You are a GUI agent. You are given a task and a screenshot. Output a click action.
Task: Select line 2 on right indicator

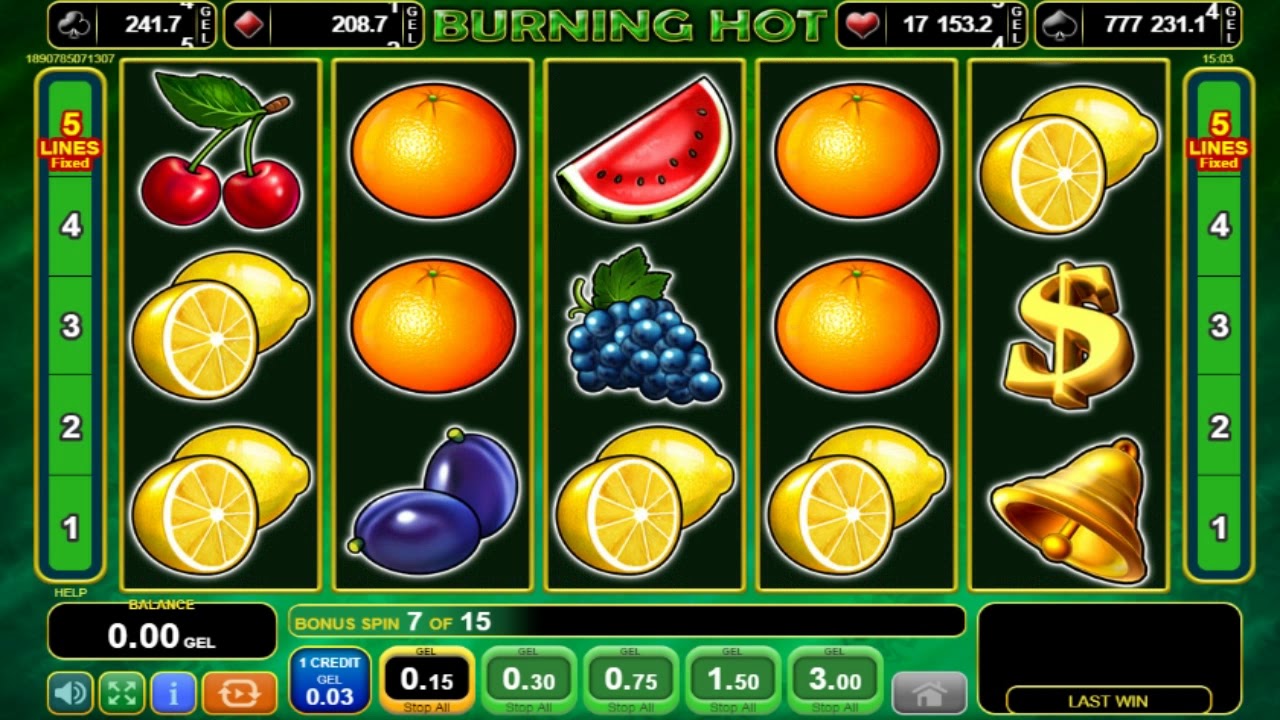click(x=1218, y=427)
